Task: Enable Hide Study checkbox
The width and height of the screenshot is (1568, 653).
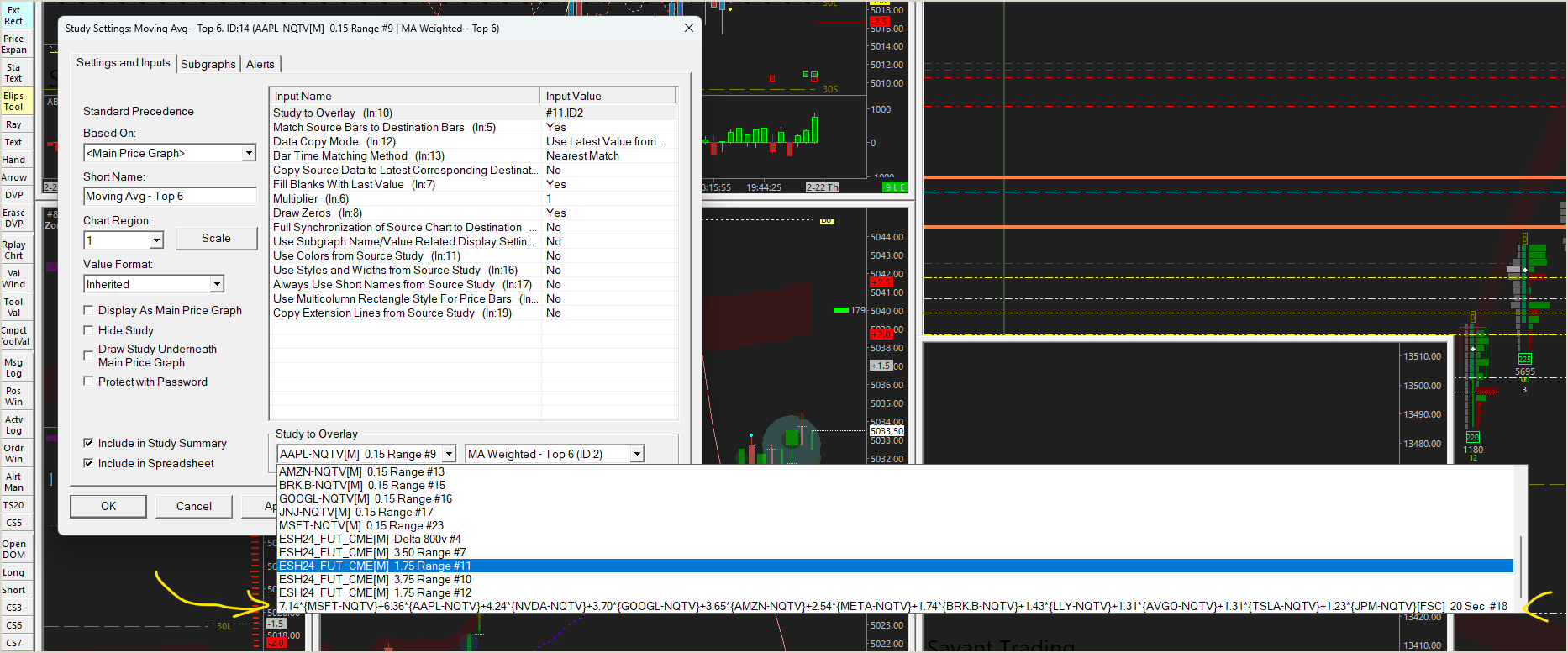Action: pos(88,331)
